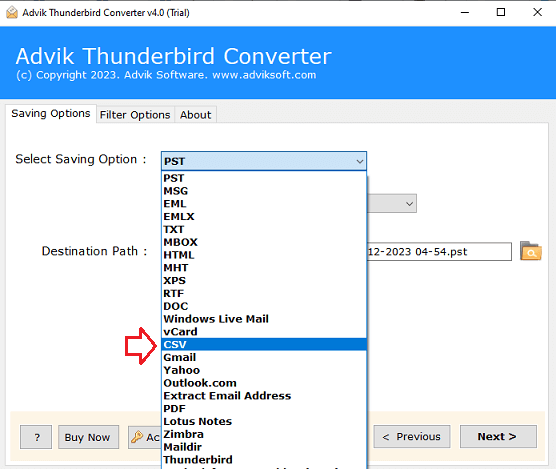This screenshot has width=556, height=469.
Task: Click the Next button
Action: [x=498, y=437]
